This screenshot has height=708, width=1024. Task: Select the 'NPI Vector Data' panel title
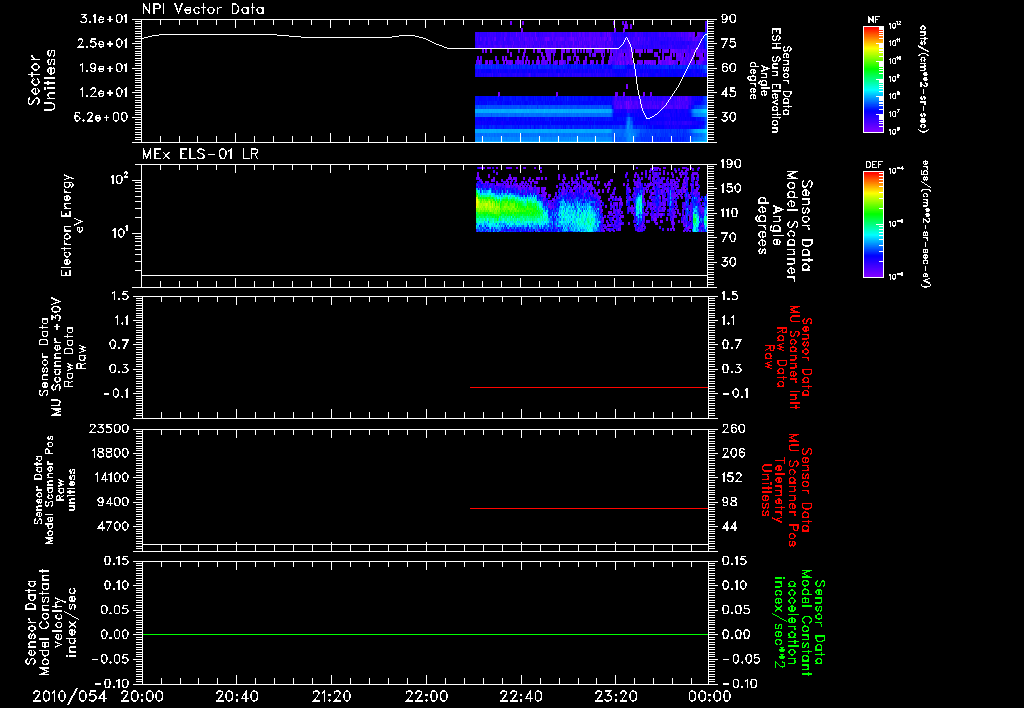(203, 9)
